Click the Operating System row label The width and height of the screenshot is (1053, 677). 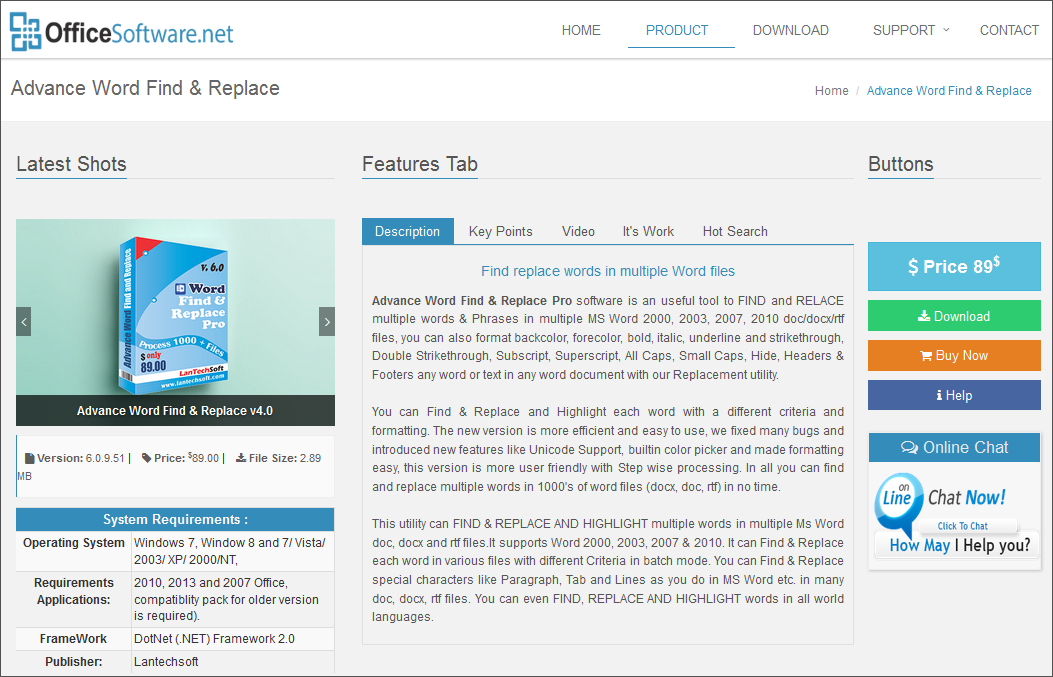(x=74, y=543)
